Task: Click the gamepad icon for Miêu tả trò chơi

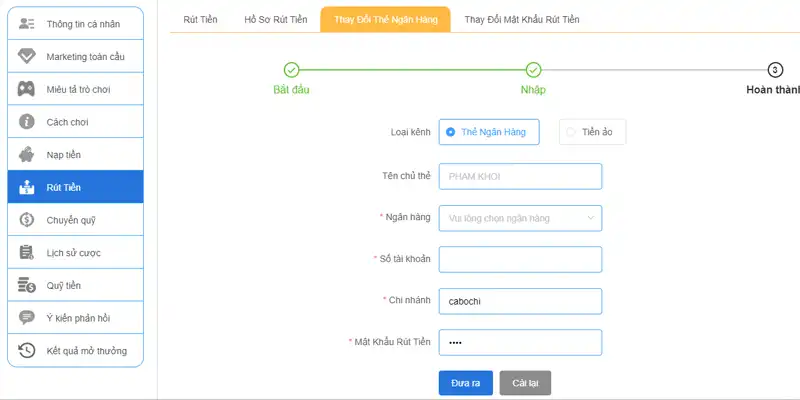Action: [27, 89]
